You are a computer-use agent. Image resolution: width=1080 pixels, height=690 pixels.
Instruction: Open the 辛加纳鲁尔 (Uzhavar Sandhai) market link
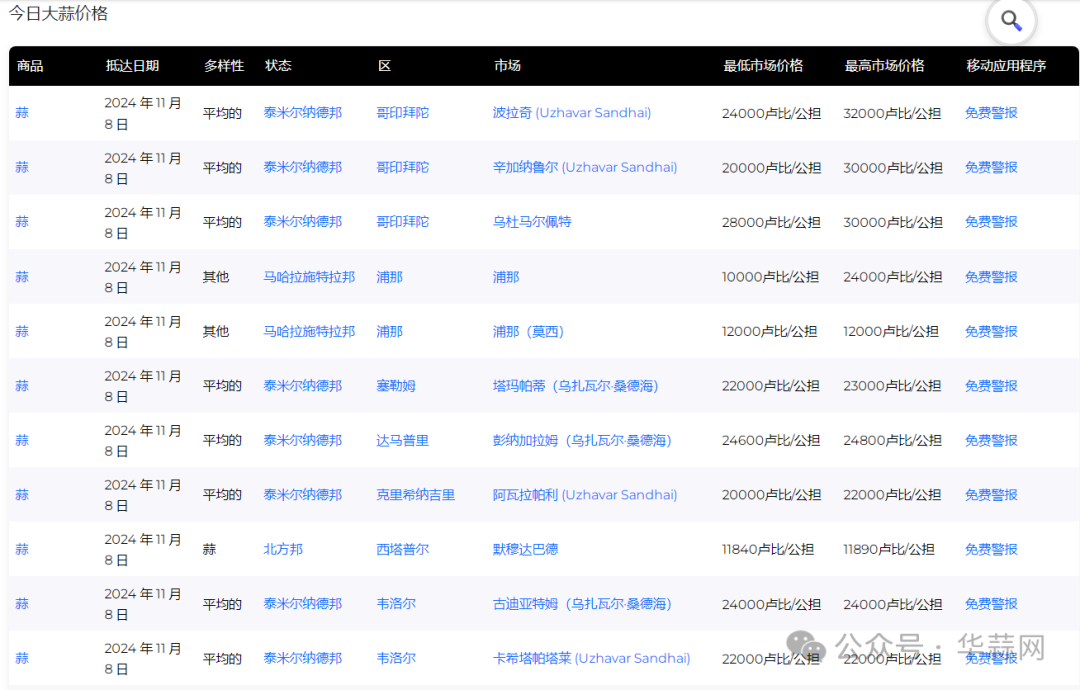[x=585, y=167]
